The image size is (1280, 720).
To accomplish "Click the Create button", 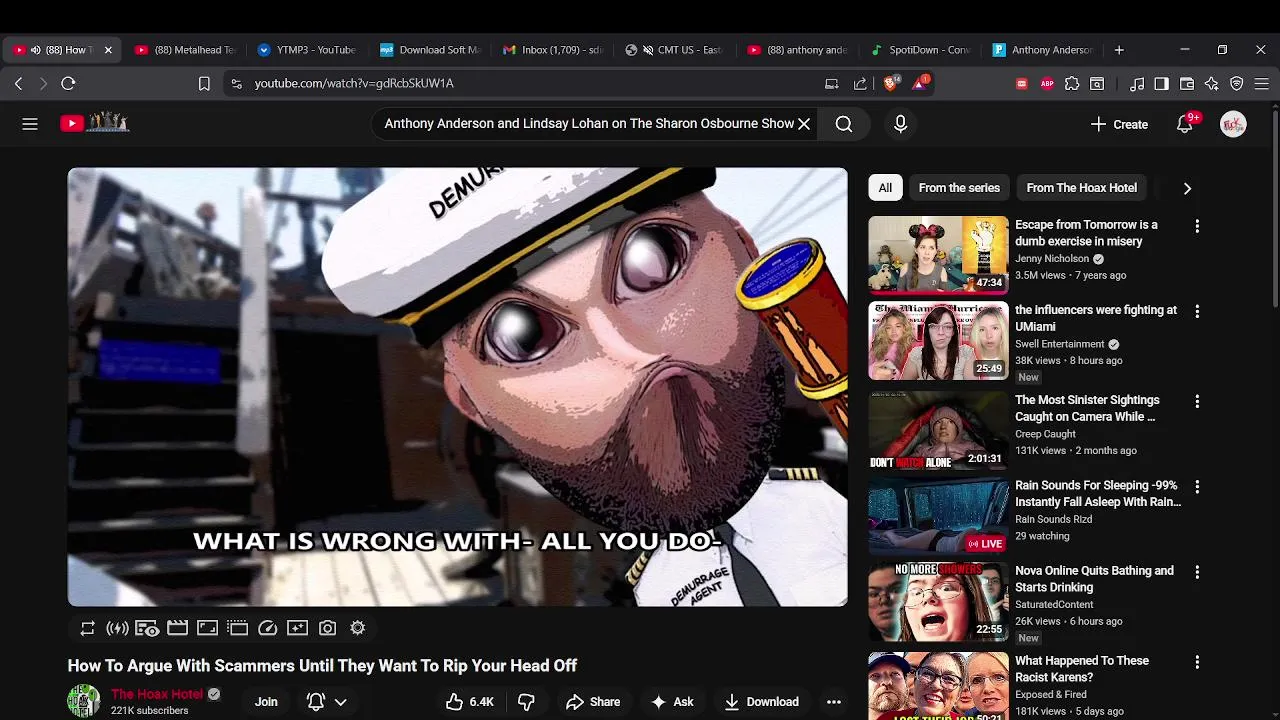I will pyautogui.click(x=1119, y=124).
